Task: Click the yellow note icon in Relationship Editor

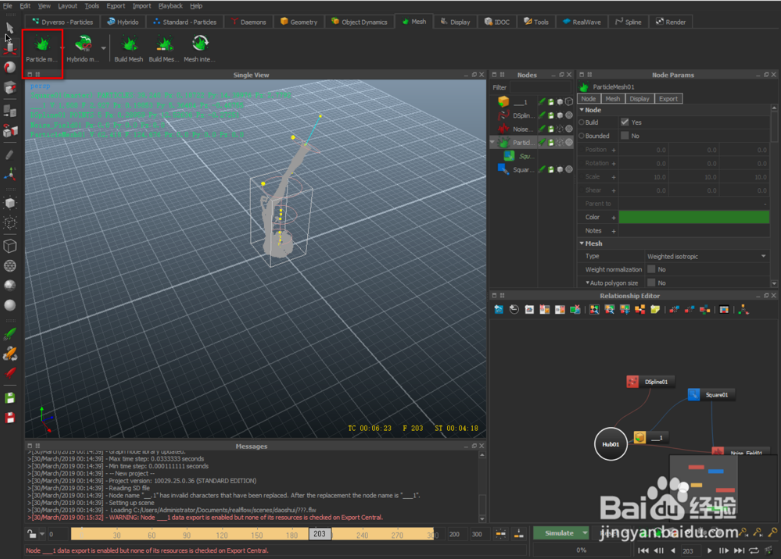Action: pos(655,310)
